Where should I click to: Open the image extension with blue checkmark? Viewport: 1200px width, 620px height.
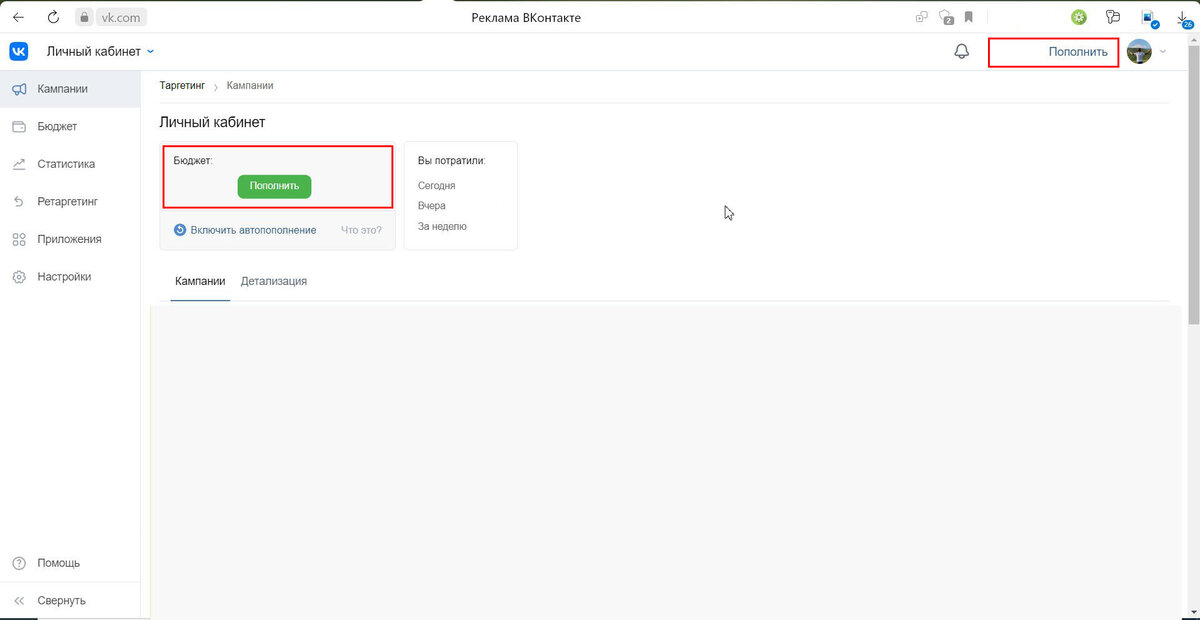pos(1150,18)
